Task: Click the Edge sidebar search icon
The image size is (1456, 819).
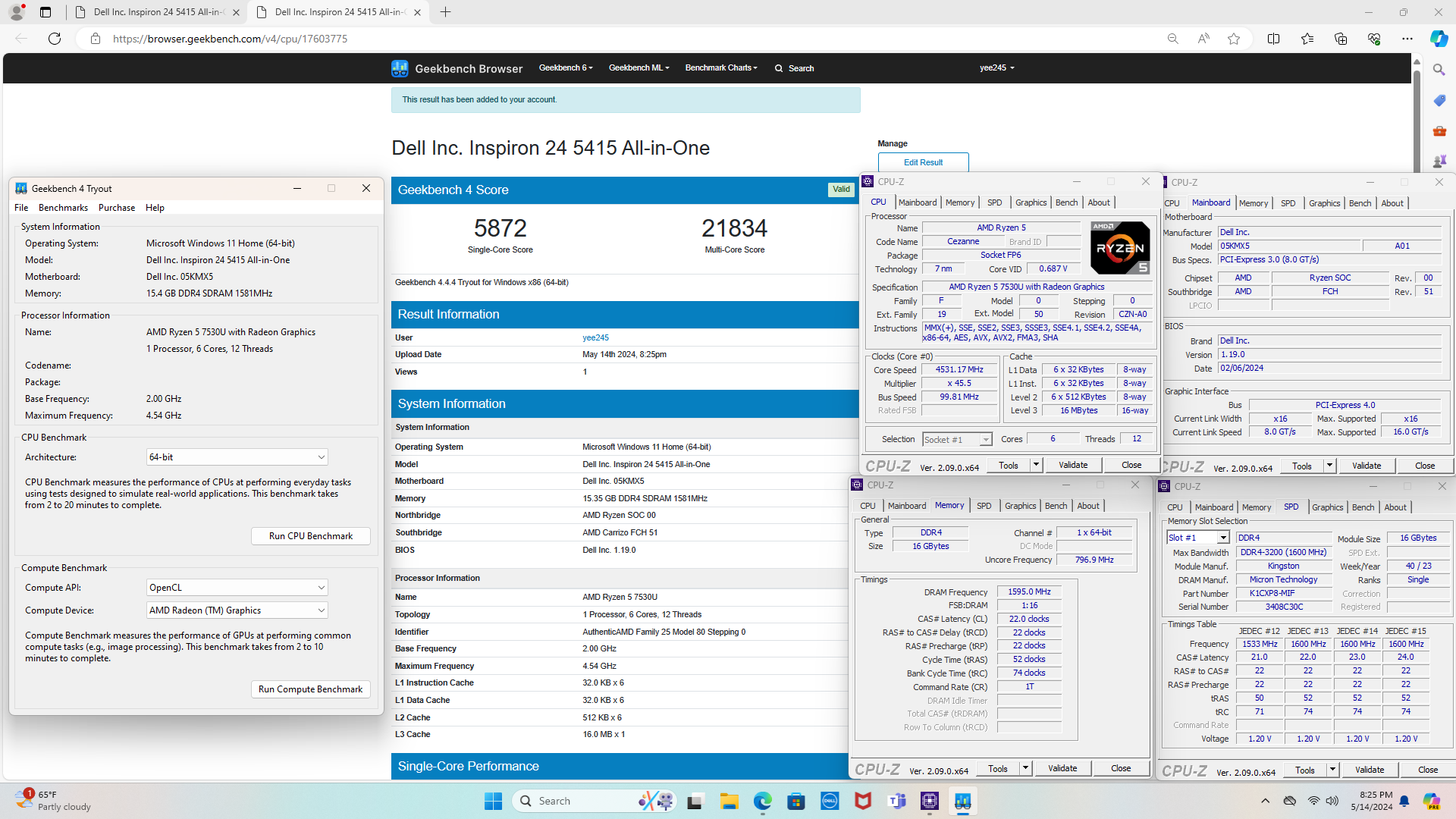Action: pyautogui.click(x=1439, y=70)
